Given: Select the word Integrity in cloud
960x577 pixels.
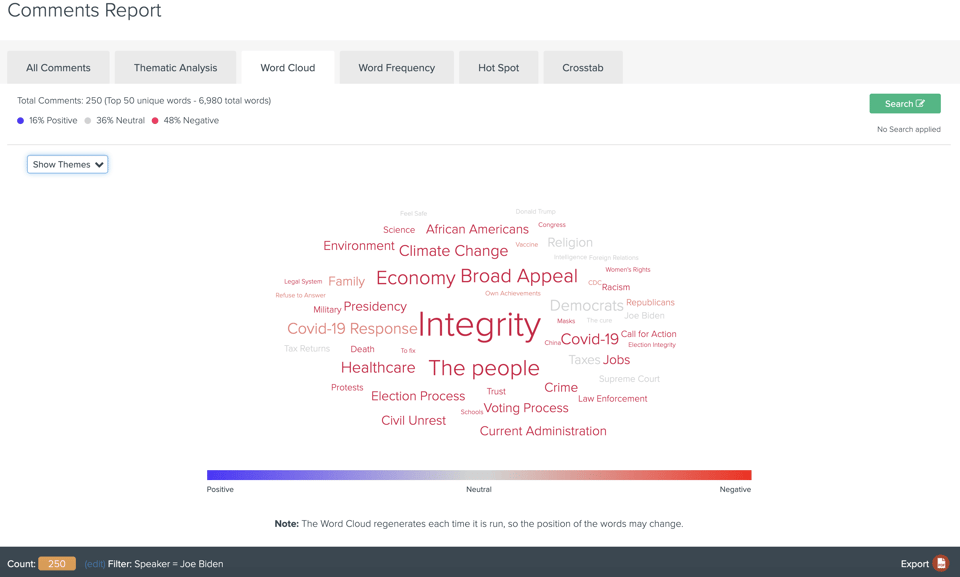Looking at the screenshot, I should coord(479,325).
